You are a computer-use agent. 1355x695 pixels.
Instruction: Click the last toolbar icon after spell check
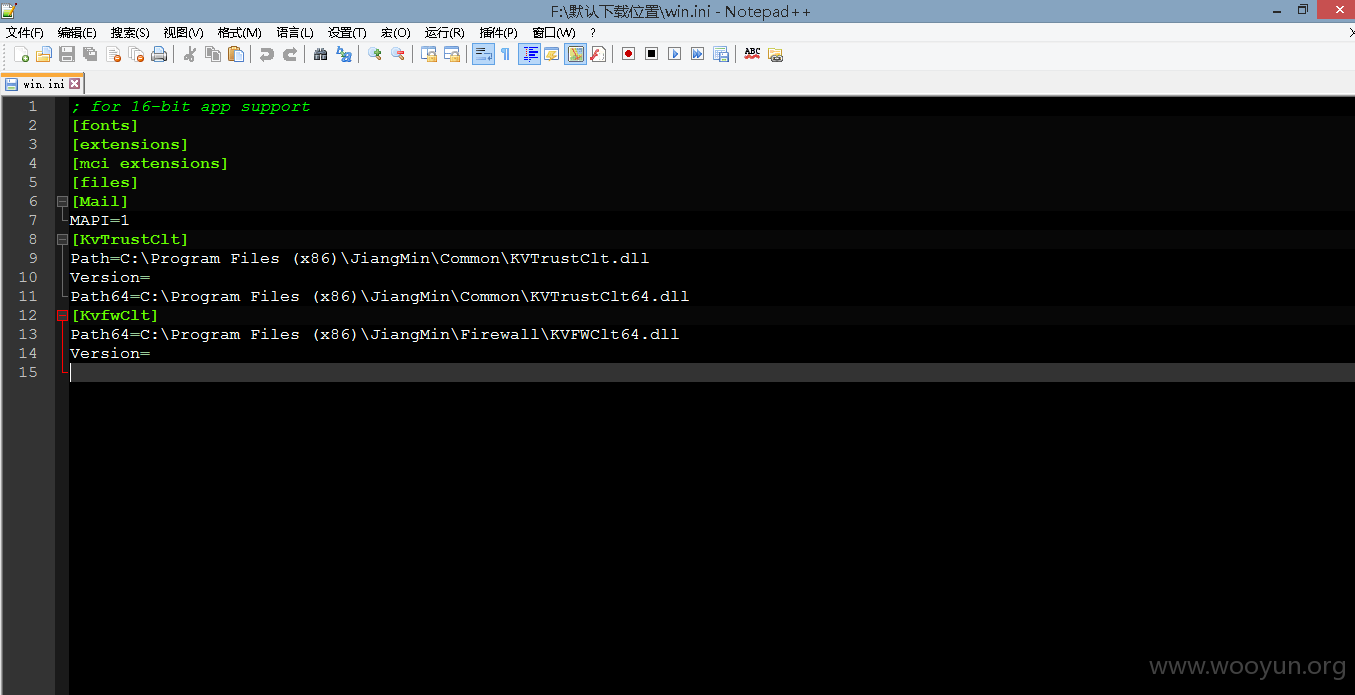pyautogui.click(x=775, y=54)
